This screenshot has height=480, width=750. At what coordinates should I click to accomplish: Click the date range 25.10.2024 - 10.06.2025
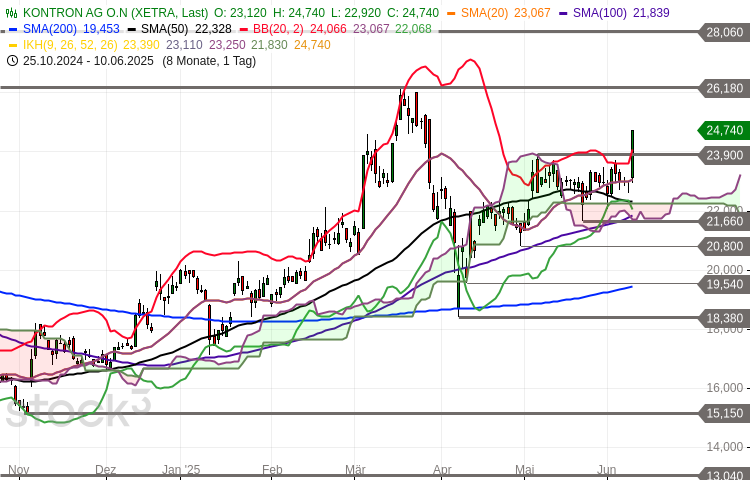point(88,61)
